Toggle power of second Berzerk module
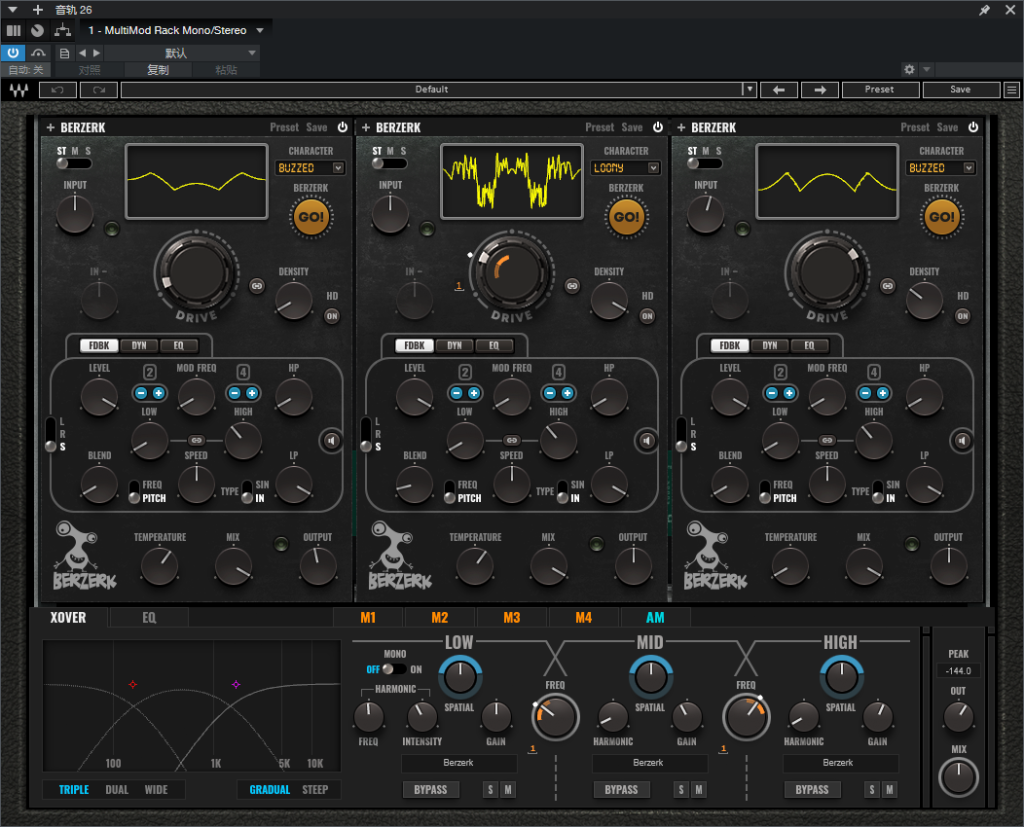This screenshot has height=827, width=1024. tap(658, 127)
